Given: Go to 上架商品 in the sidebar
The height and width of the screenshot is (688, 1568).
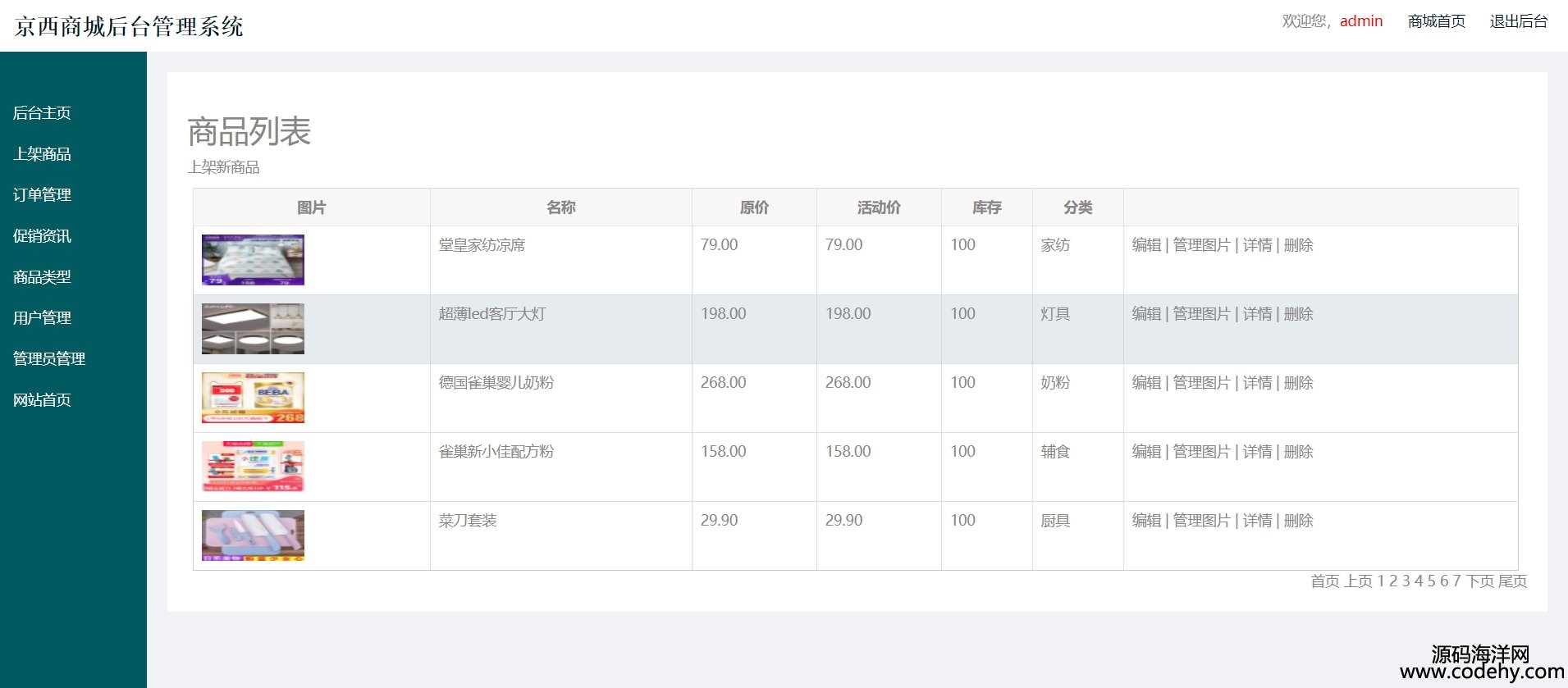Looking at the screenshot, I should click(42, 154).
